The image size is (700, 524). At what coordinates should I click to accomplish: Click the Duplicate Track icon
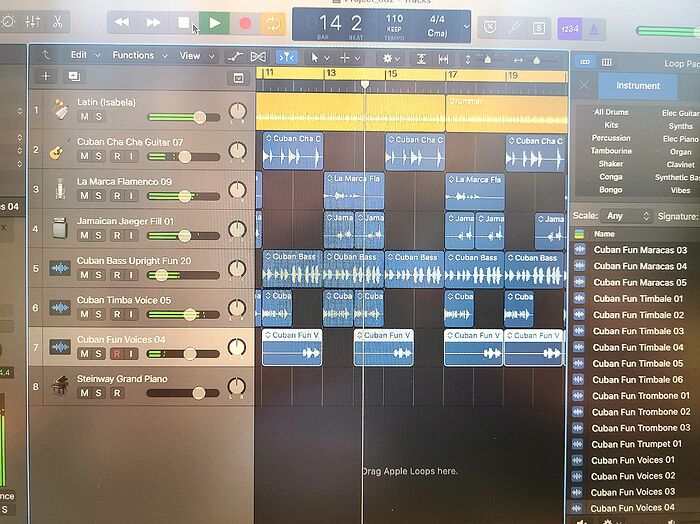click(74, 77)
